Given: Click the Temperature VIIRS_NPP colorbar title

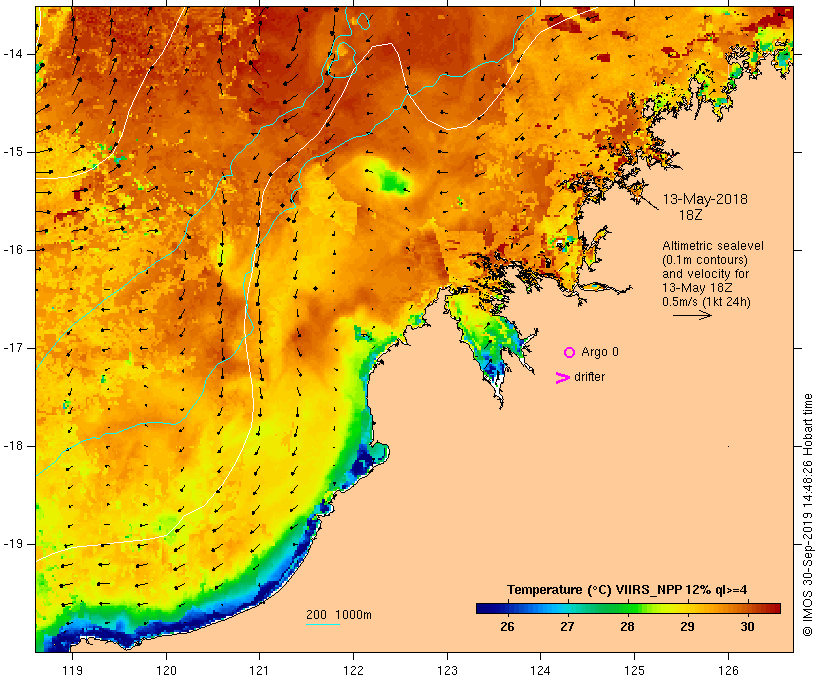Looking at the screenshot, I should 627,590.
